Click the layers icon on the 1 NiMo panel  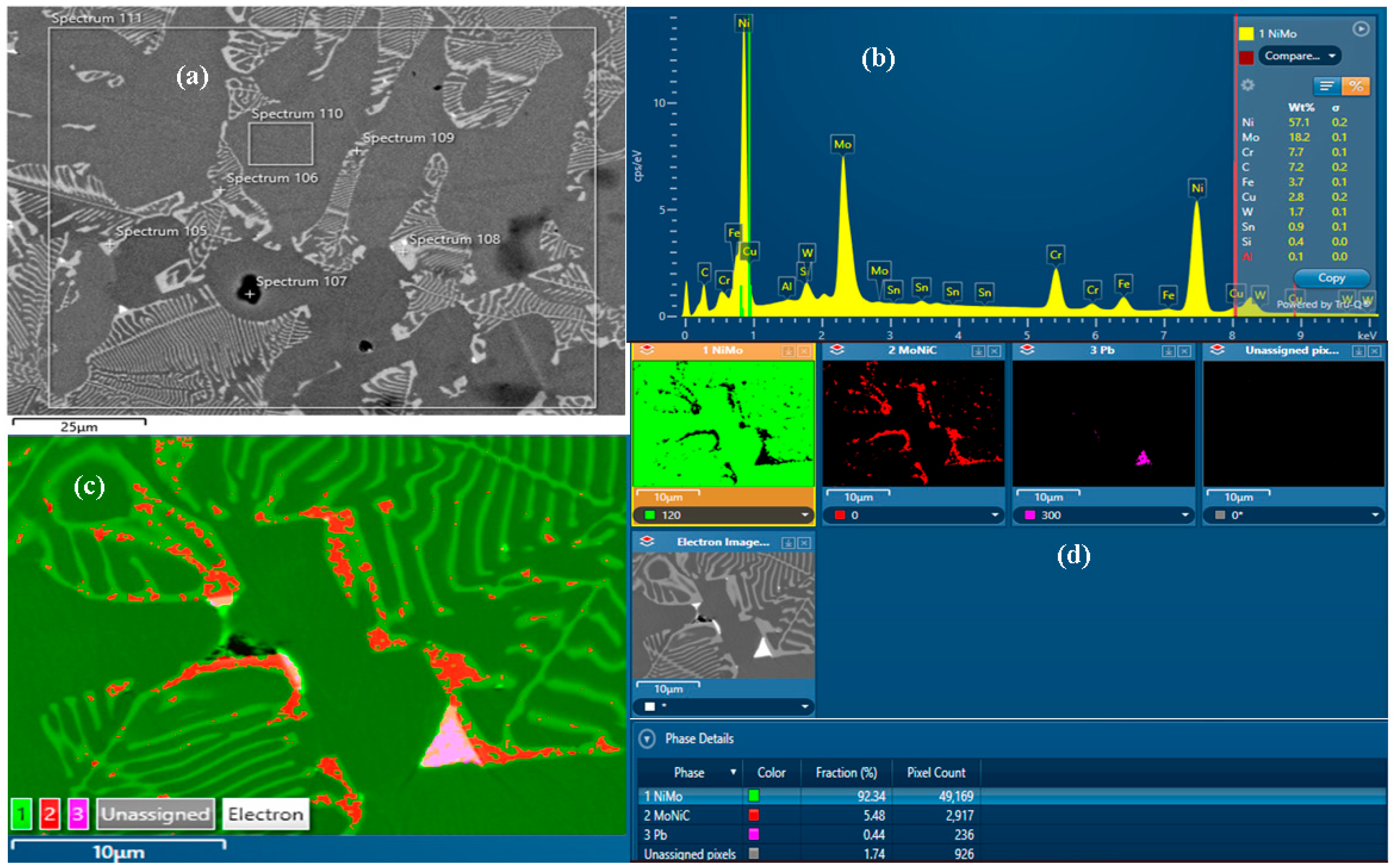(647, 350)
